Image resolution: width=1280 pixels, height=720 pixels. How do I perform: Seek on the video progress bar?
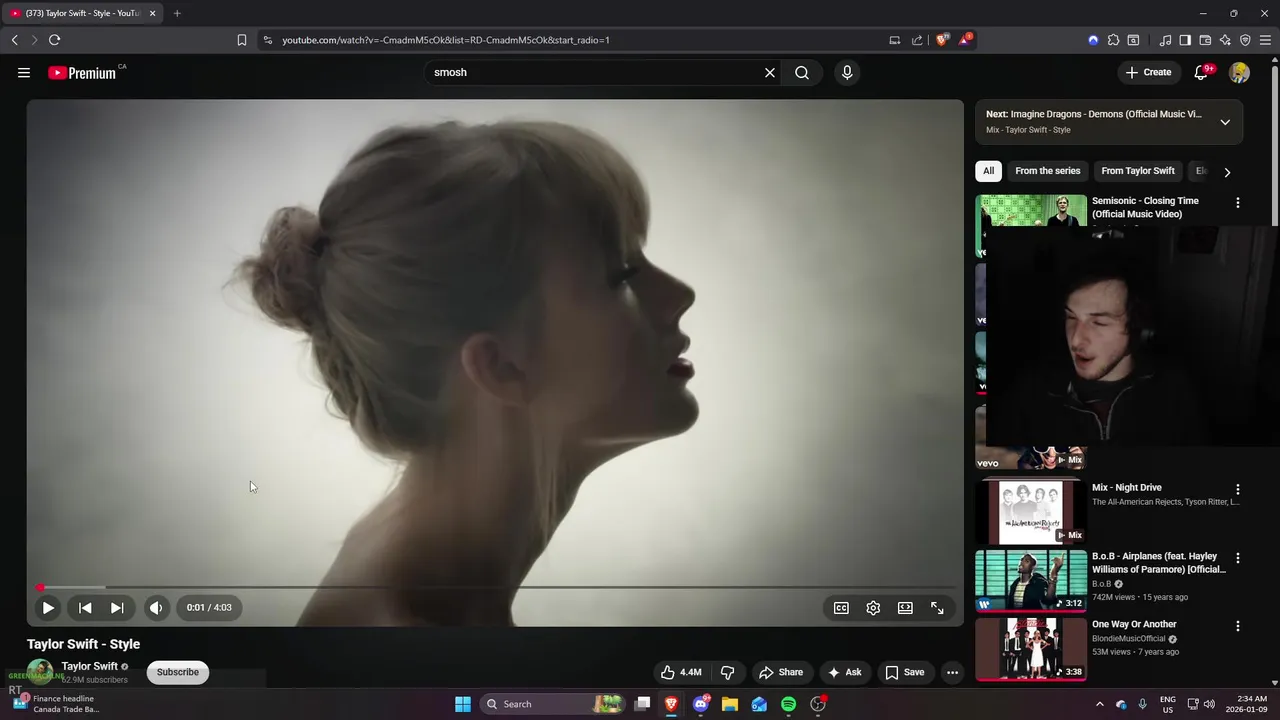[x=495, y=587]
